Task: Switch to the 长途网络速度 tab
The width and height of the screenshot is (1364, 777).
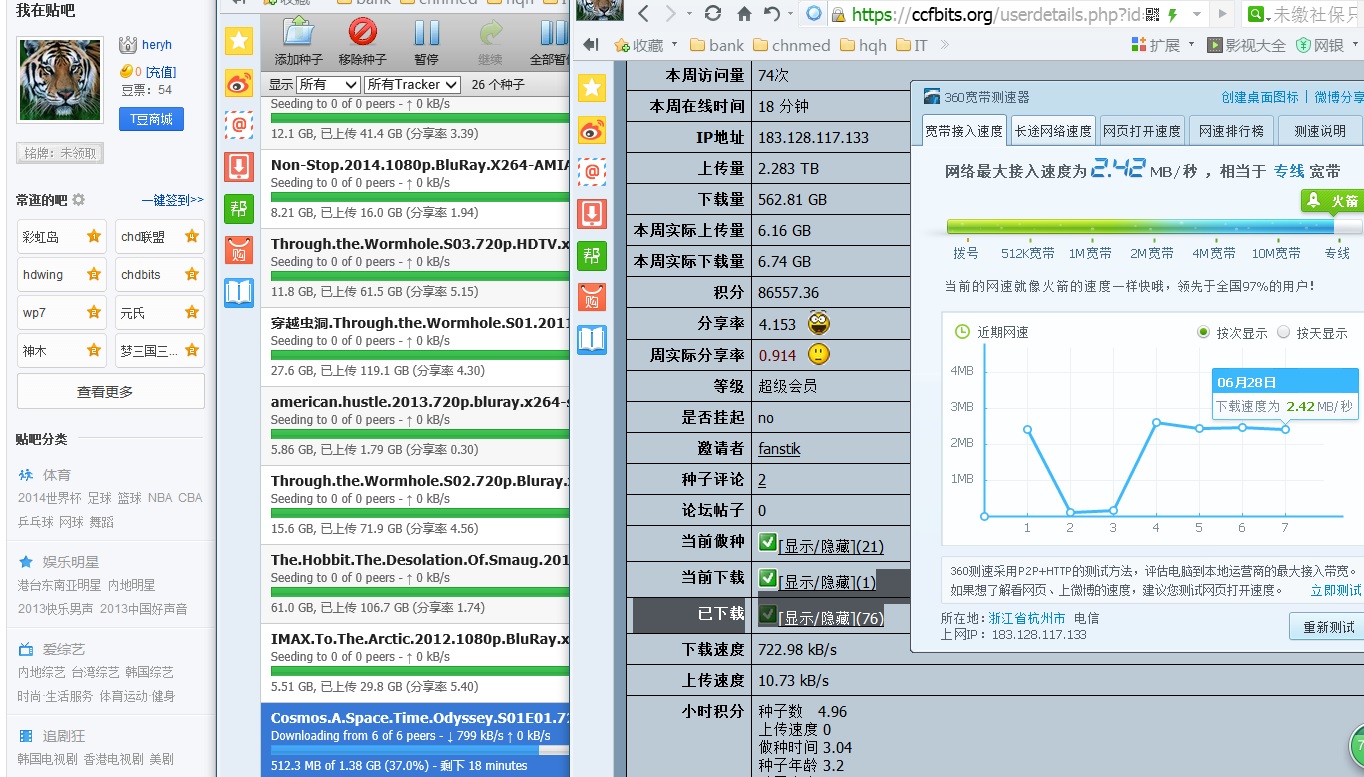Action: (1053, 131)
